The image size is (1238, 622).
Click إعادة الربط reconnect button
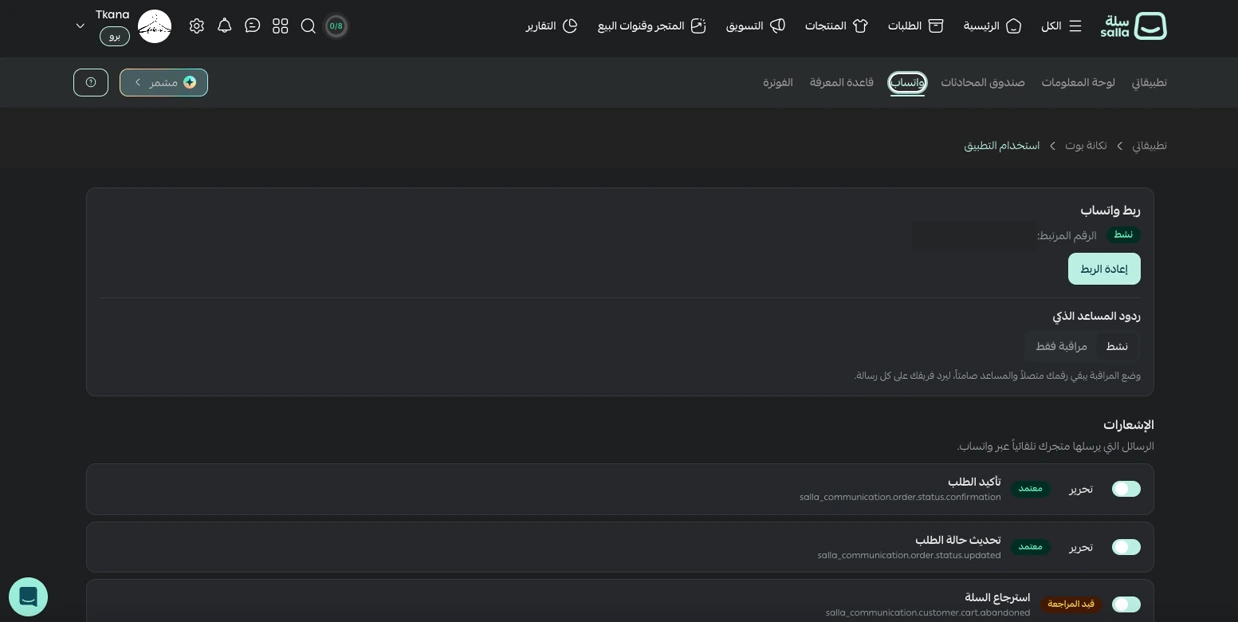1104,269
